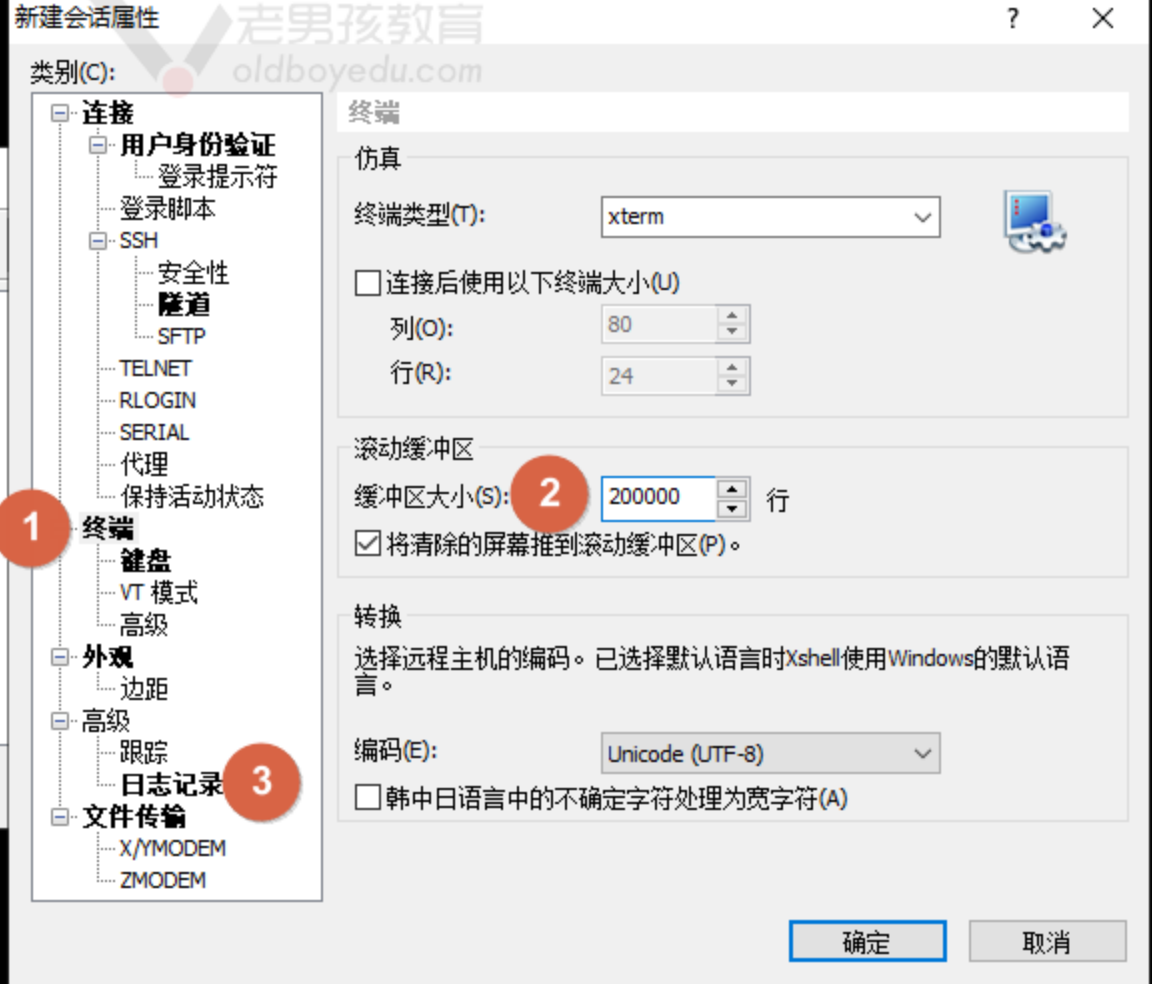The width and height of the screenshot is (1152, 984).
Task: Collapse the 文件传输 tree node
Action: click(x=61, y=817)
